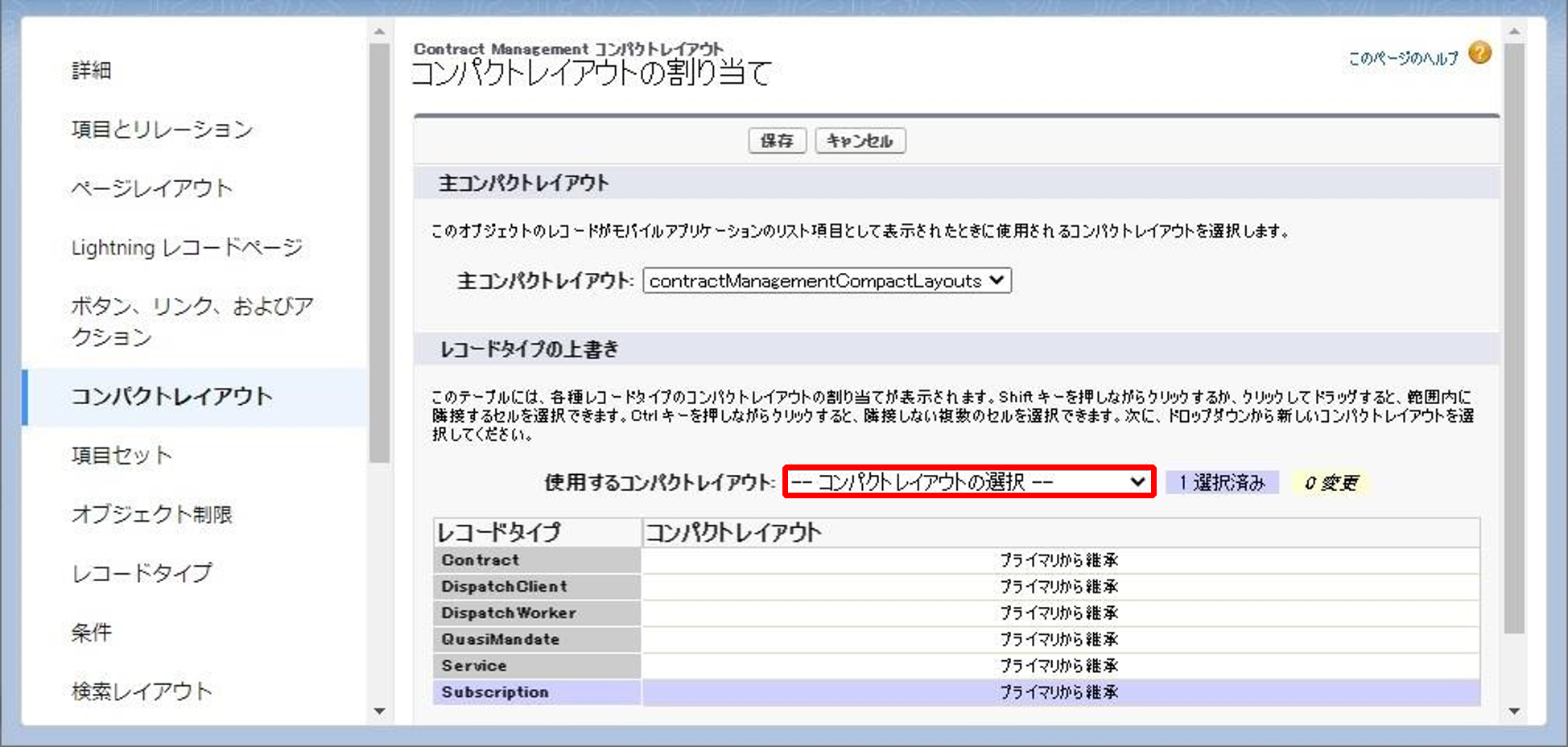Open 検索レイアウト settings

[142, 691]
